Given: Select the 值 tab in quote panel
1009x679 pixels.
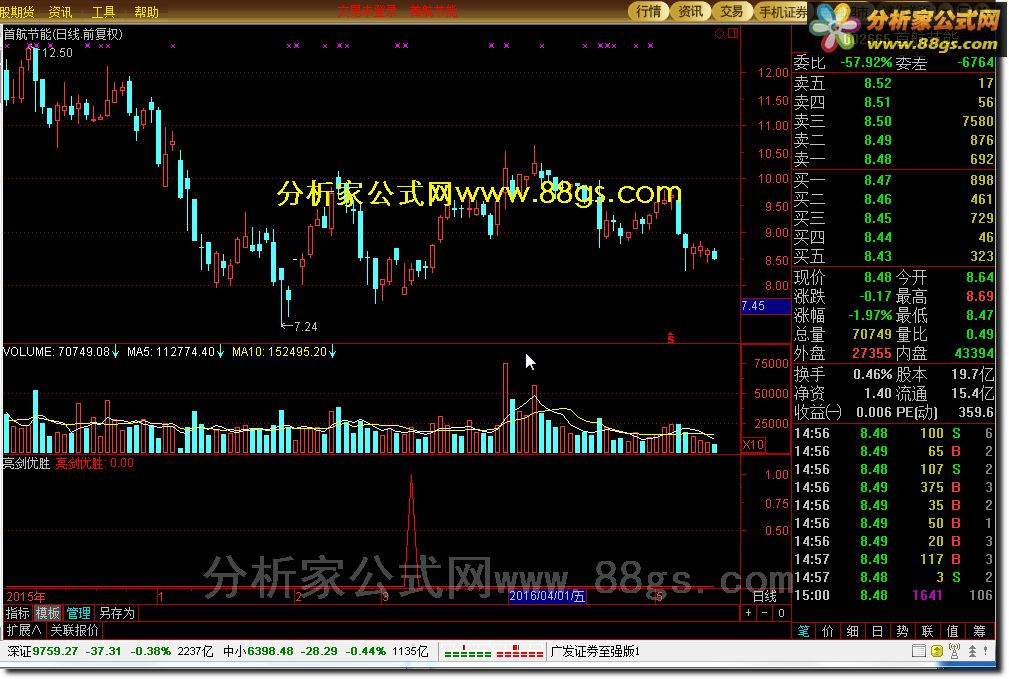Looking at the screenshot, I should (x=952, y=631).
